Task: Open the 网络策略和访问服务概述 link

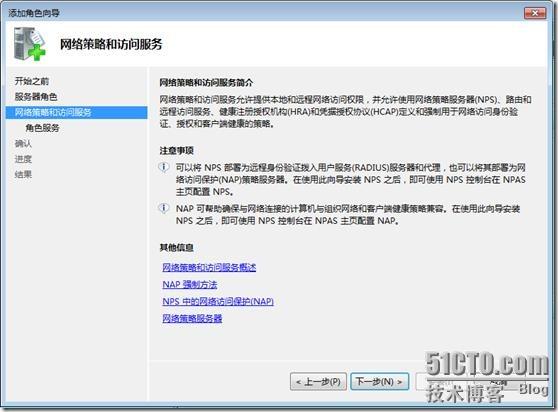Action: (209, 267)
